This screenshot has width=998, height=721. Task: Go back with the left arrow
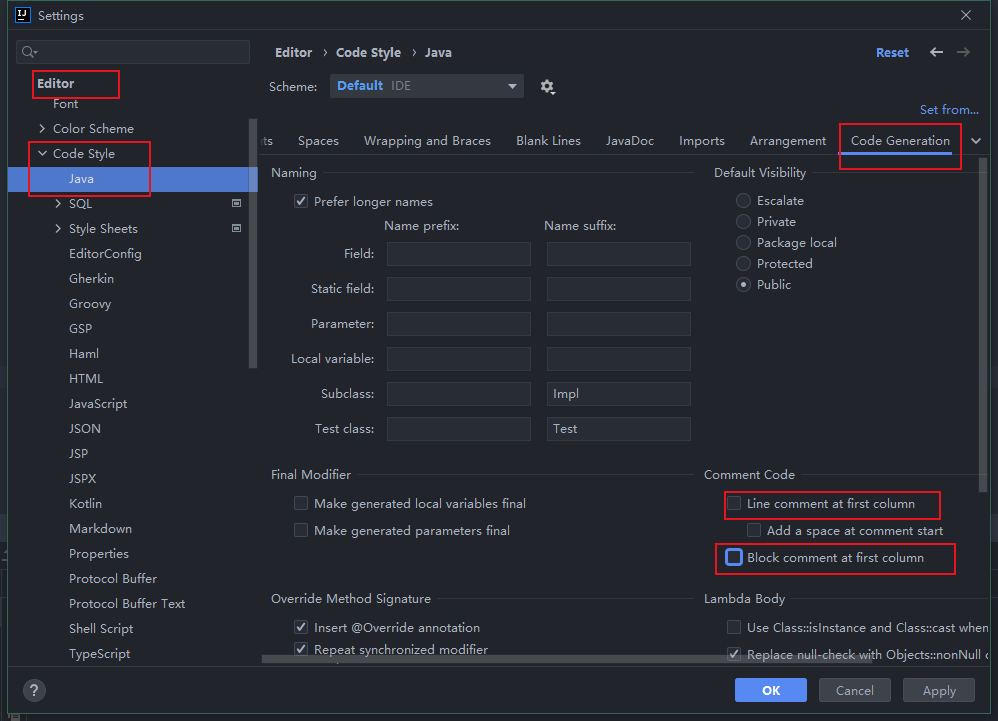tap(936, 52)
